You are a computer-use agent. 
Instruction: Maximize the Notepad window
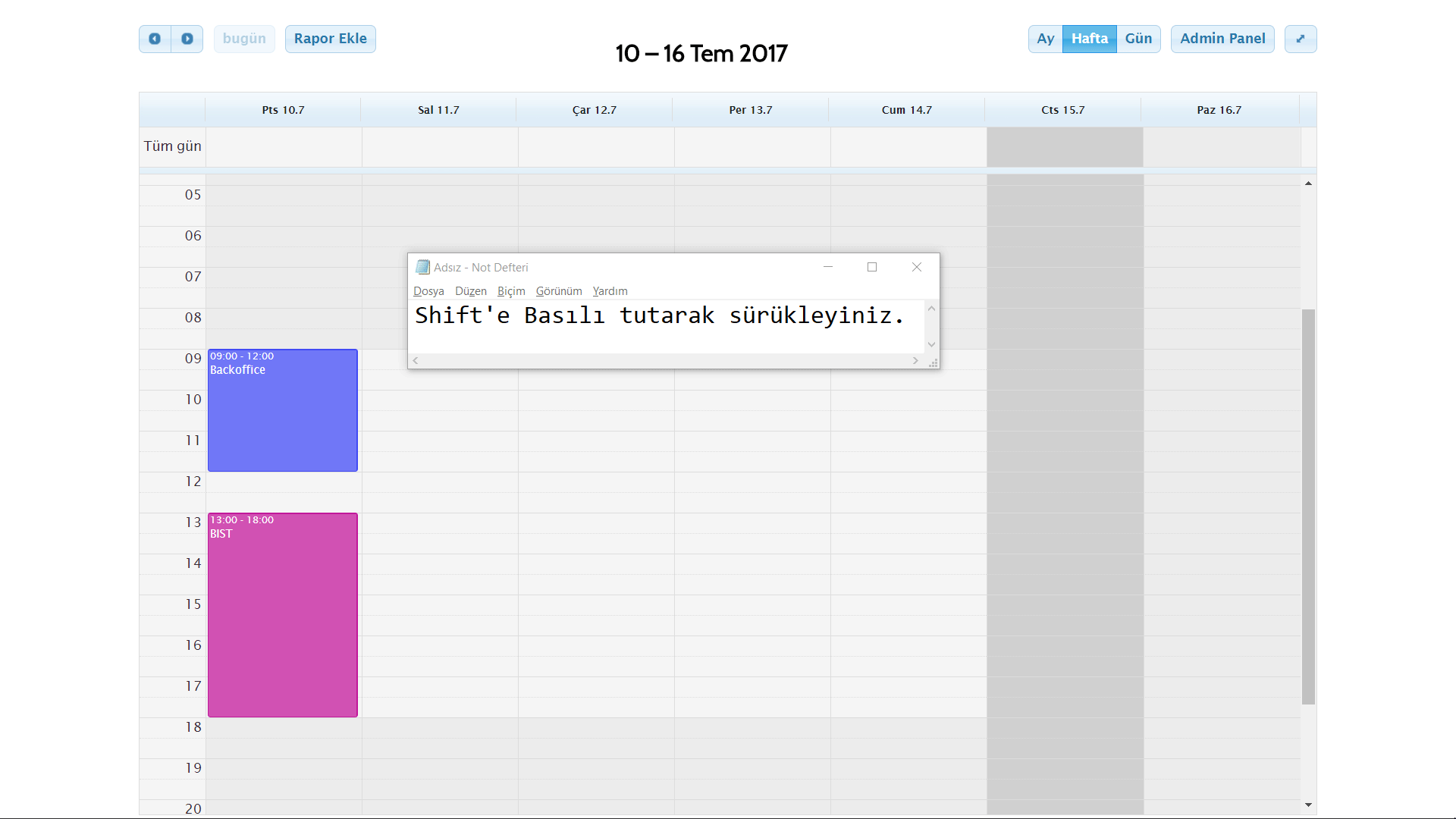[872, 267]
